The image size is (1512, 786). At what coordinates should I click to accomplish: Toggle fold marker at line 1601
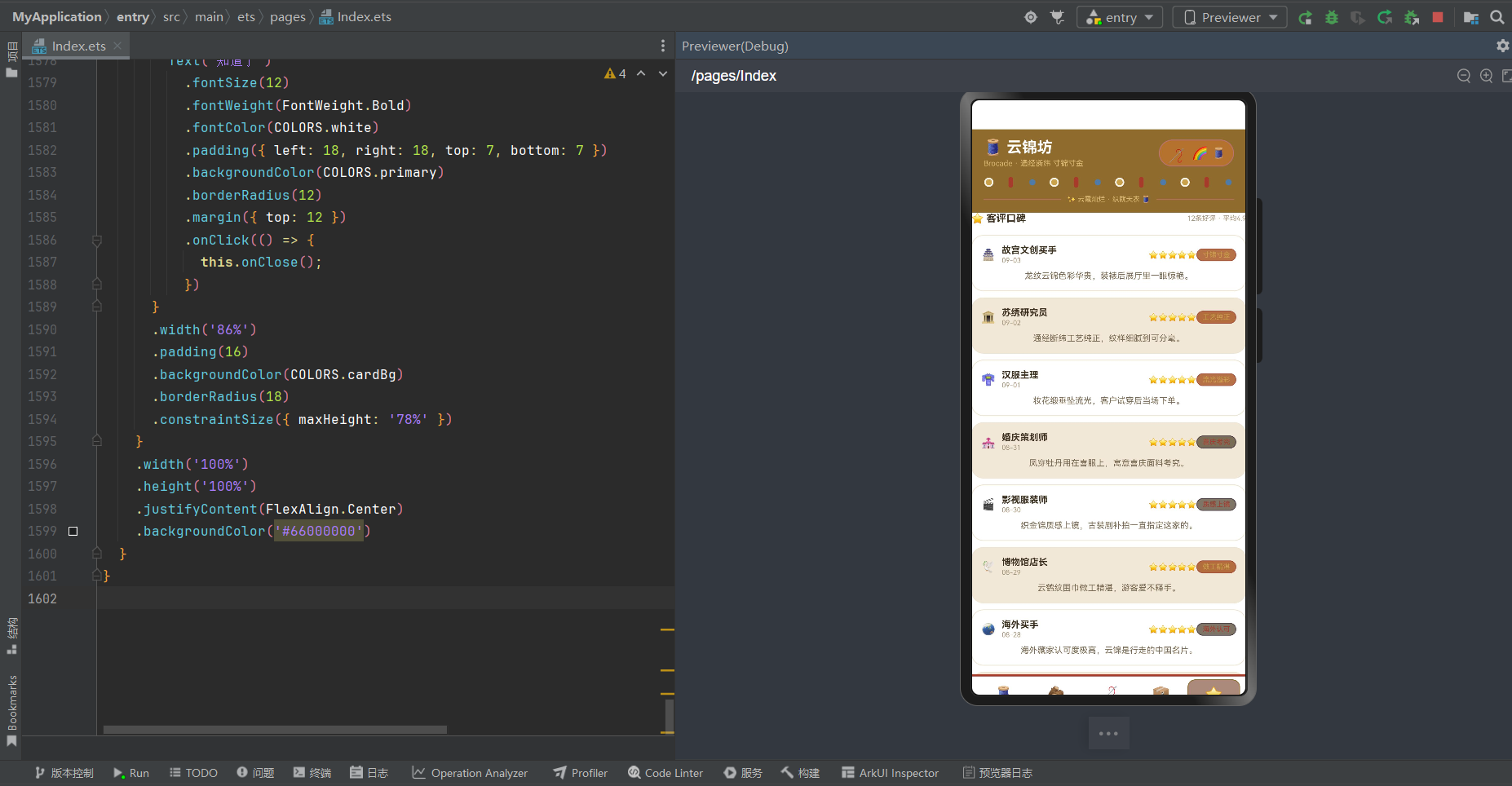(97, 576)
